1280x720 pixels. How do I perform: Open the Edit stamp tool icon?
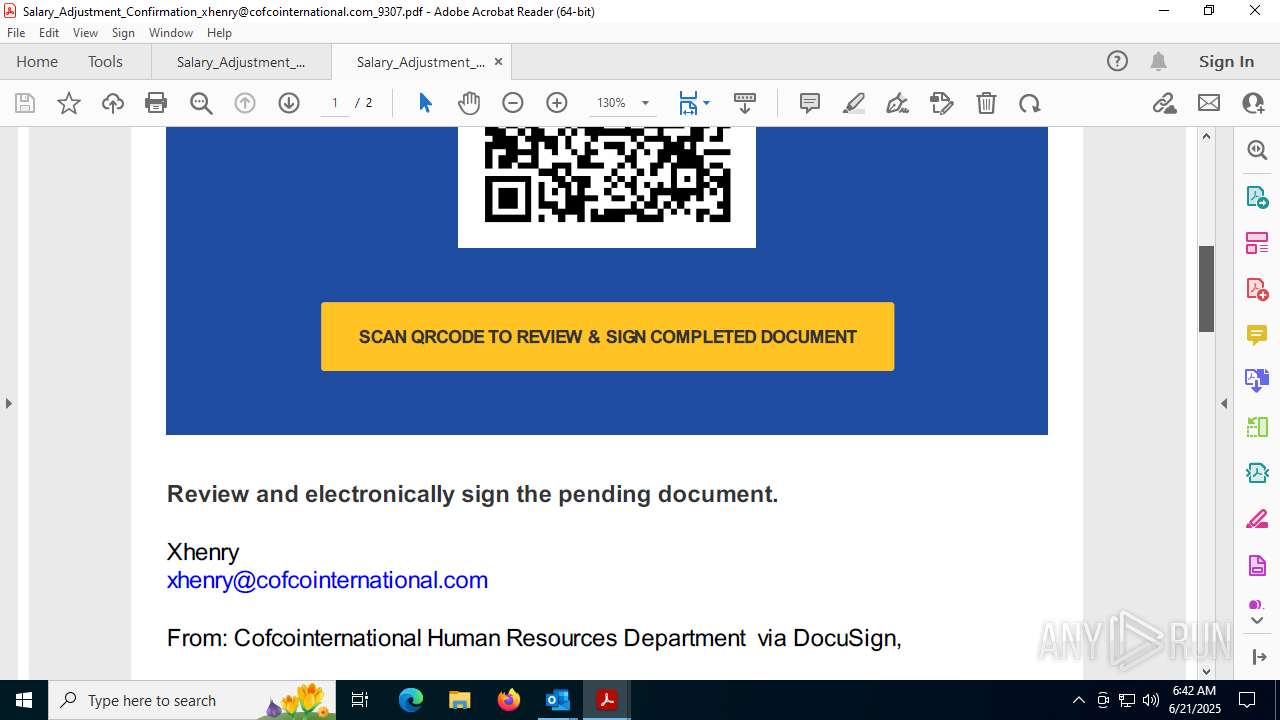pos(942,103)
